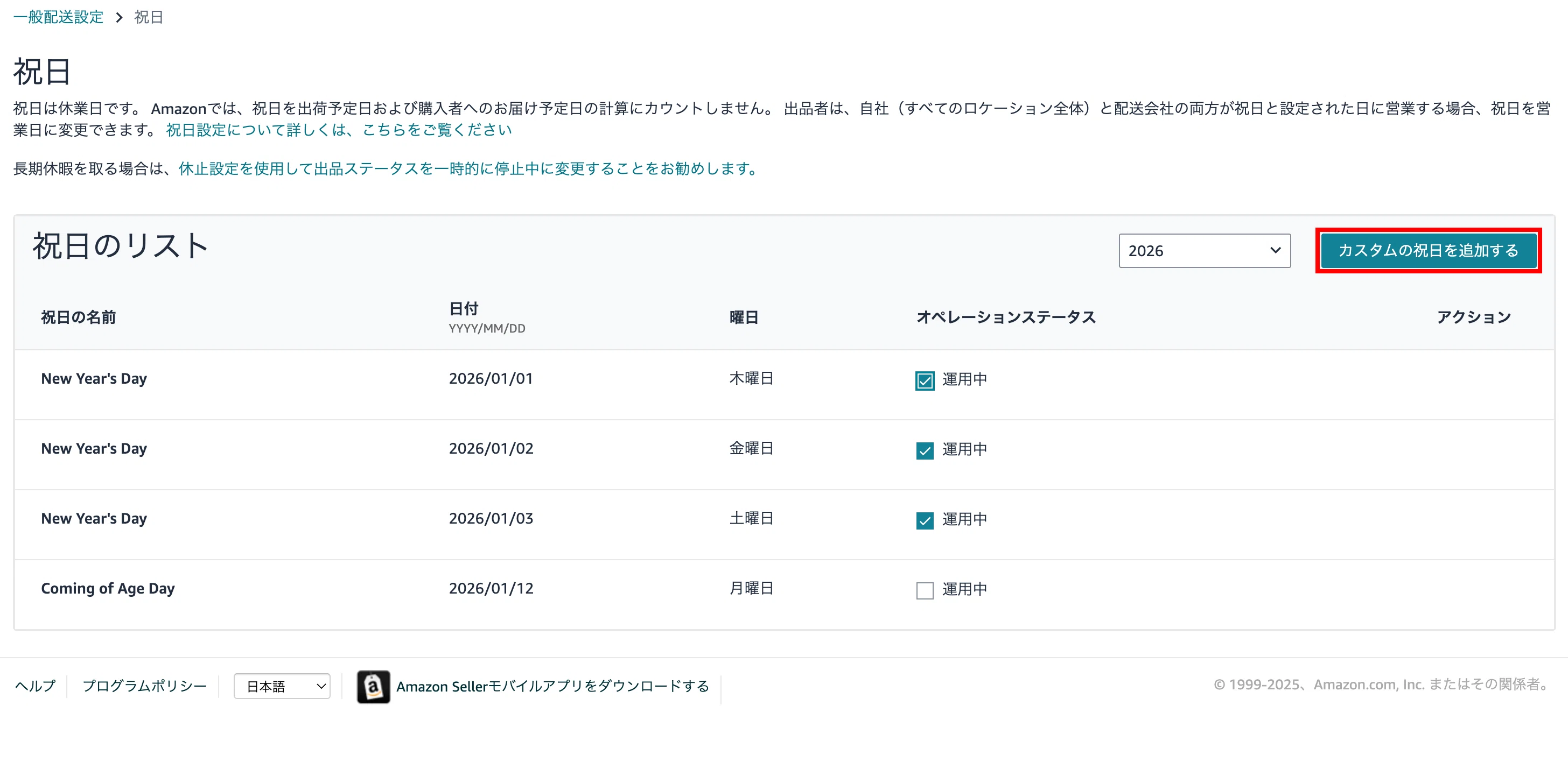1568x776 pixels.
Task: Uncheck 運用中 checkbox for 2026/01/02
Action: [925, 450]
